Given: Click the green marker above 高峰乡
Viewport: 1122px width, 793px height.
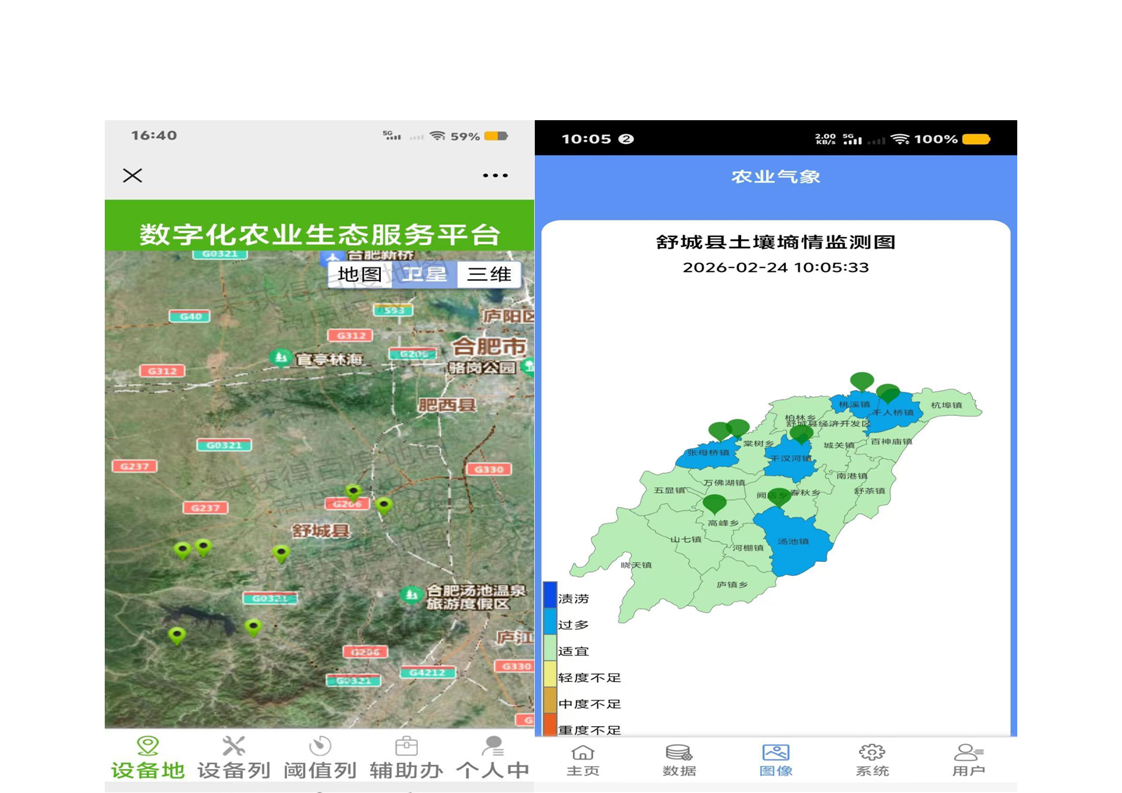Looking at the screenshot, I should coord(714,503).
